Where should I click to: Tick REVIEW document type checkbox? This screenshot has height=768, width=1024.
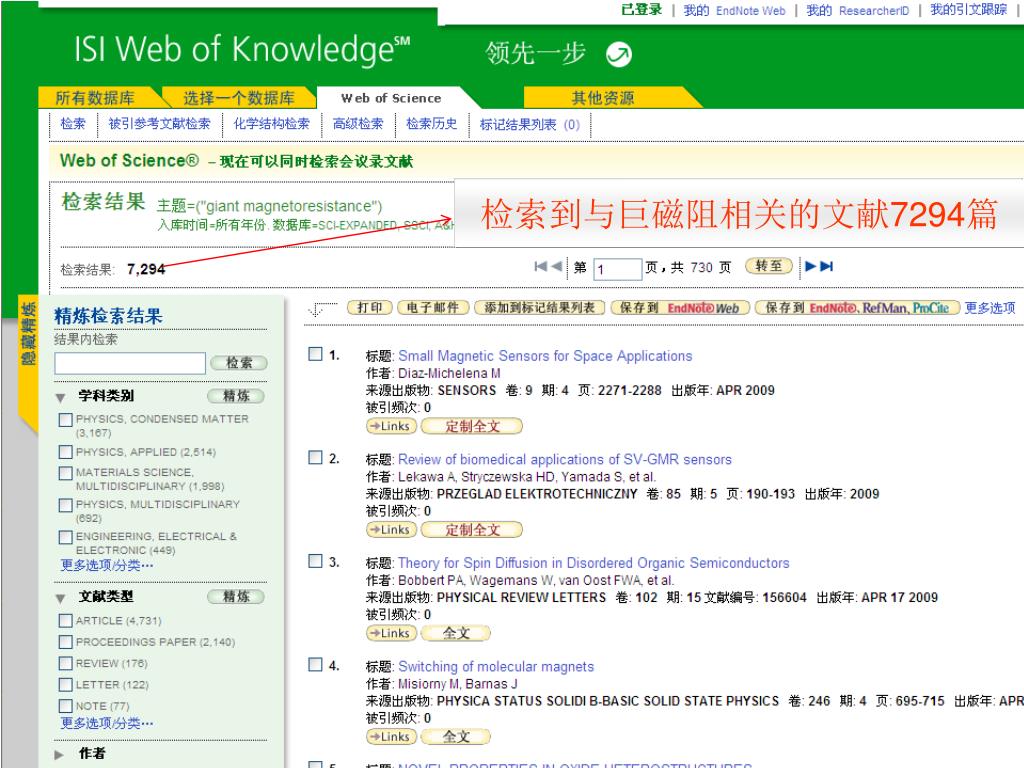(x=65, y=664)
